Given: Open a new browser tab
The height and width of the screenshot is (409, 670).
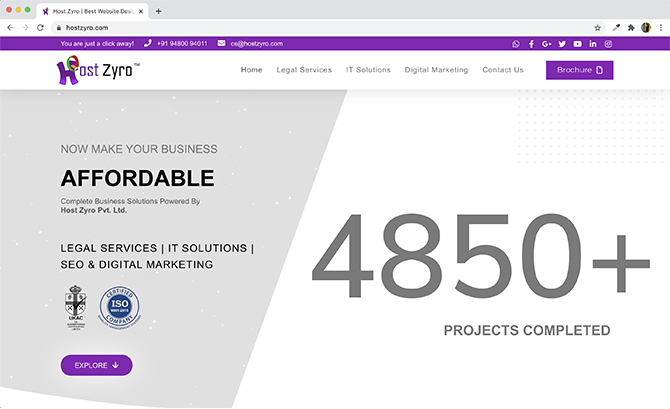Looking at the screenshot, I should tap(158, 11).
